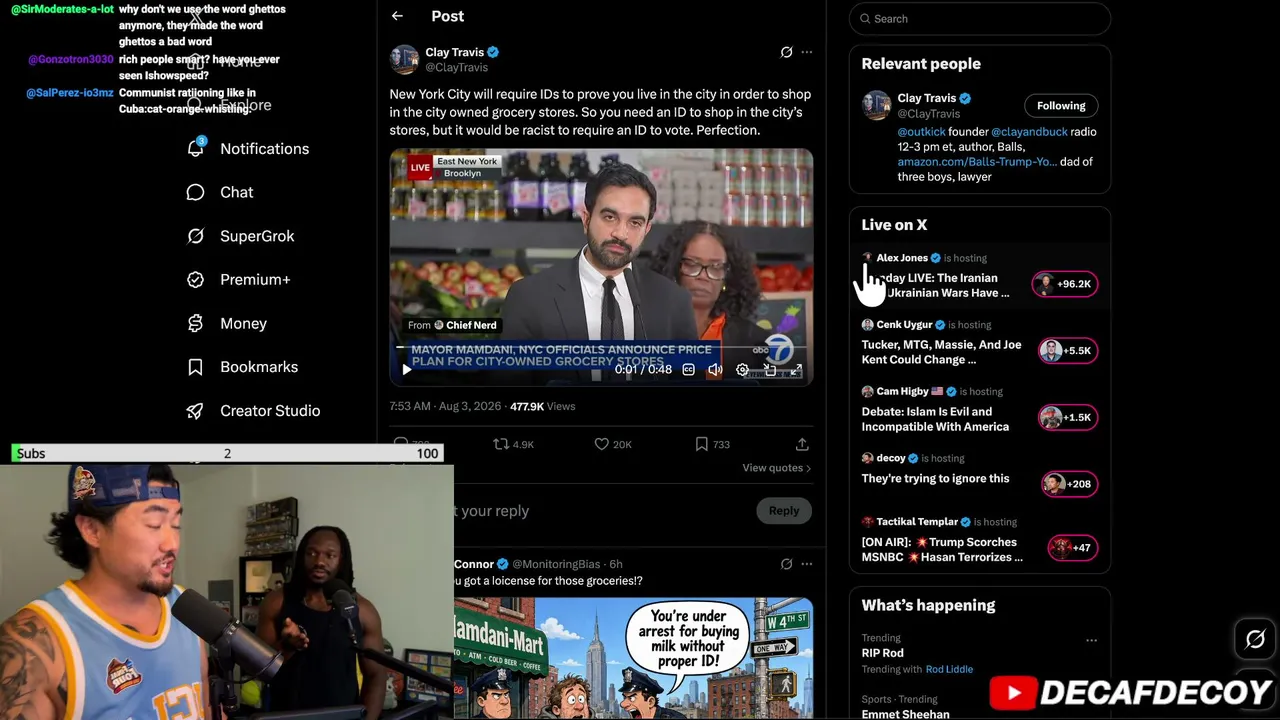Join the Alex Jones live +96.2K listeners pill
Image resolution: width=1280 pixels, height=720 pixels.
[1065, 284]
